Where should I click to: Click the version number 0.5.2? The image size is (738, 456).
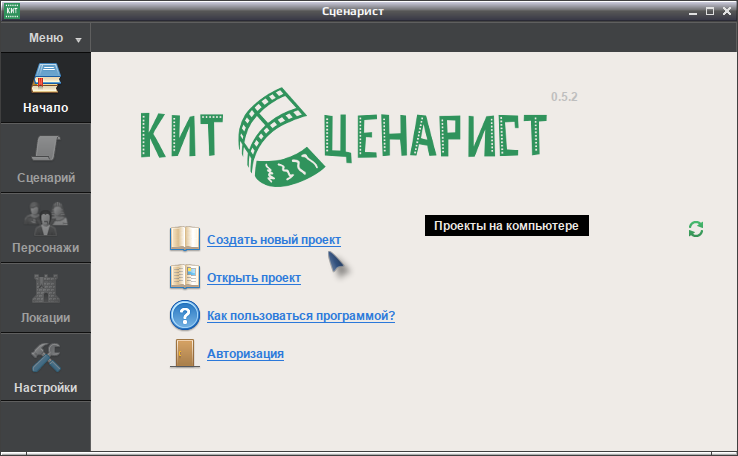[x=564, y=97]
